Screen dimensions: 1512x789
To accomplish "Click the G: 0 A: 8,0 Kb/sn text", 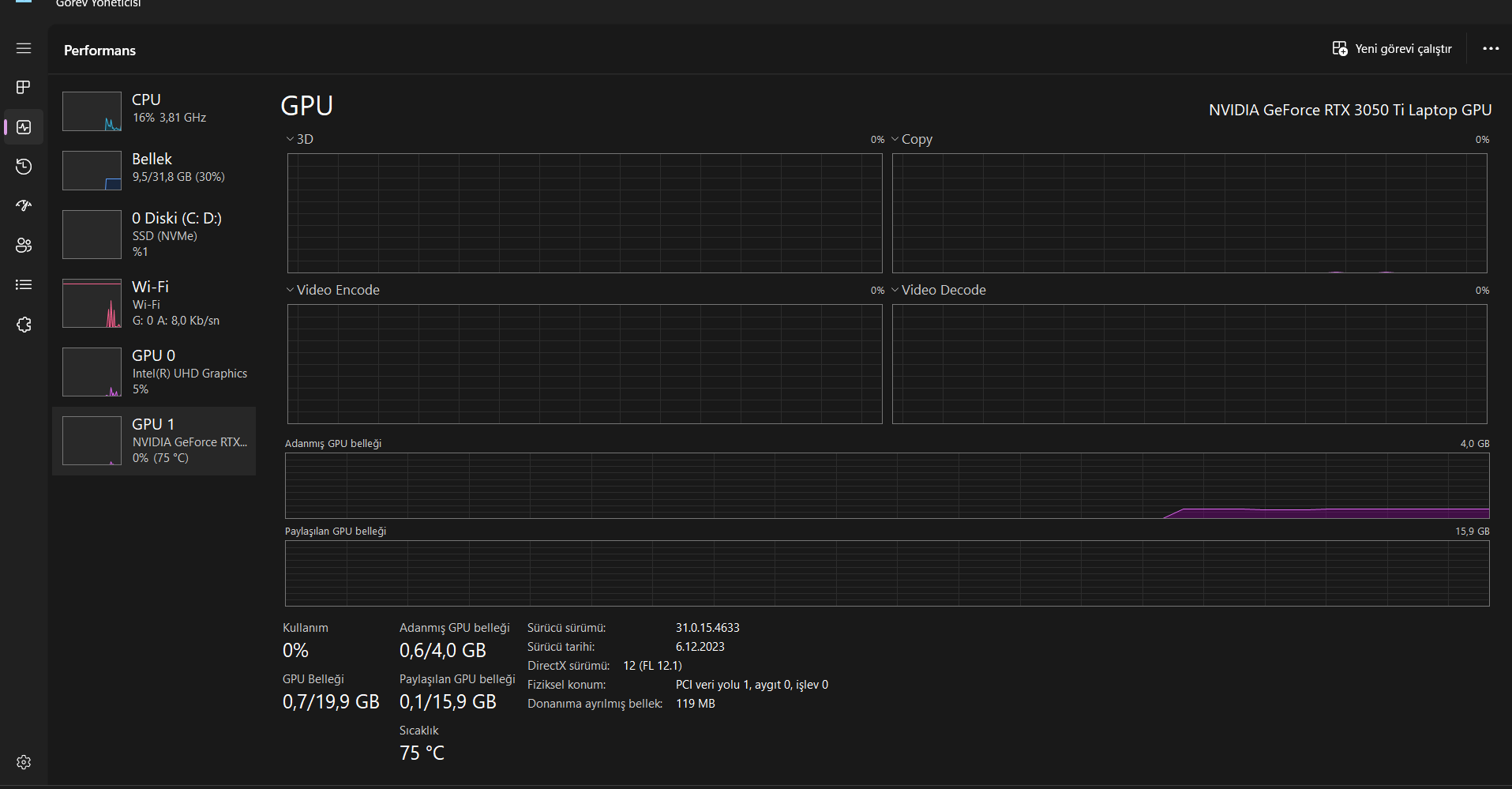I will [x=176, y=321].
